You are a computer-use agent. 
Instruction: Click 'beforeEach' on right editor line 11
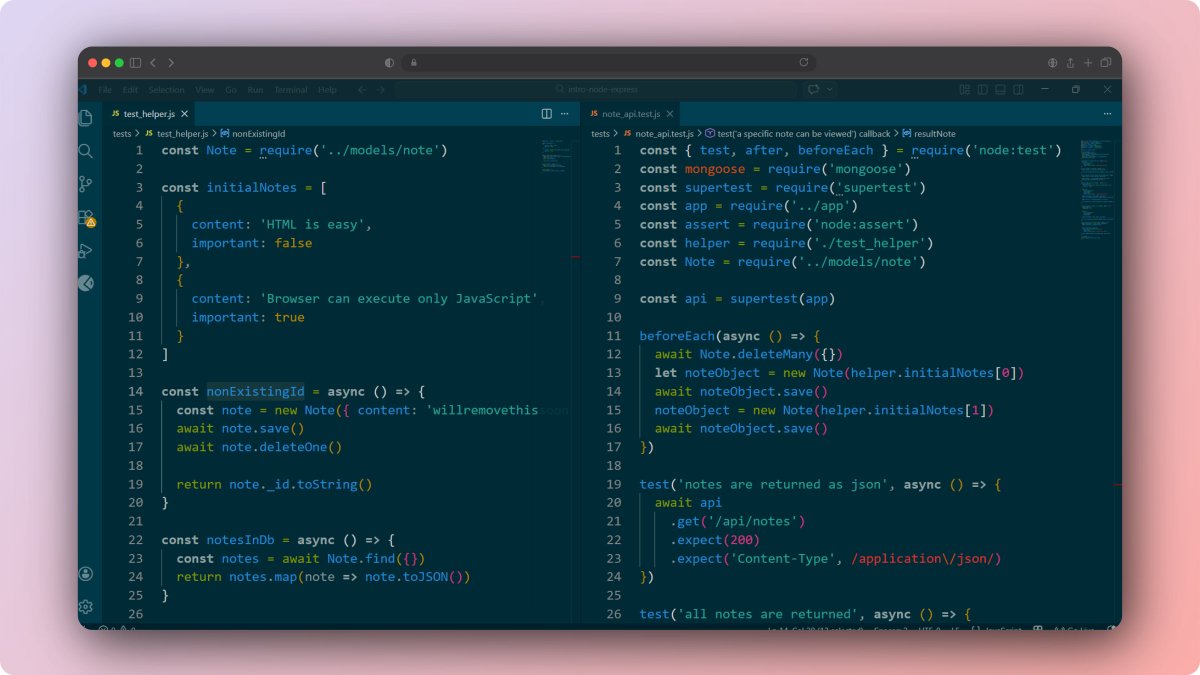coord(677,336)
